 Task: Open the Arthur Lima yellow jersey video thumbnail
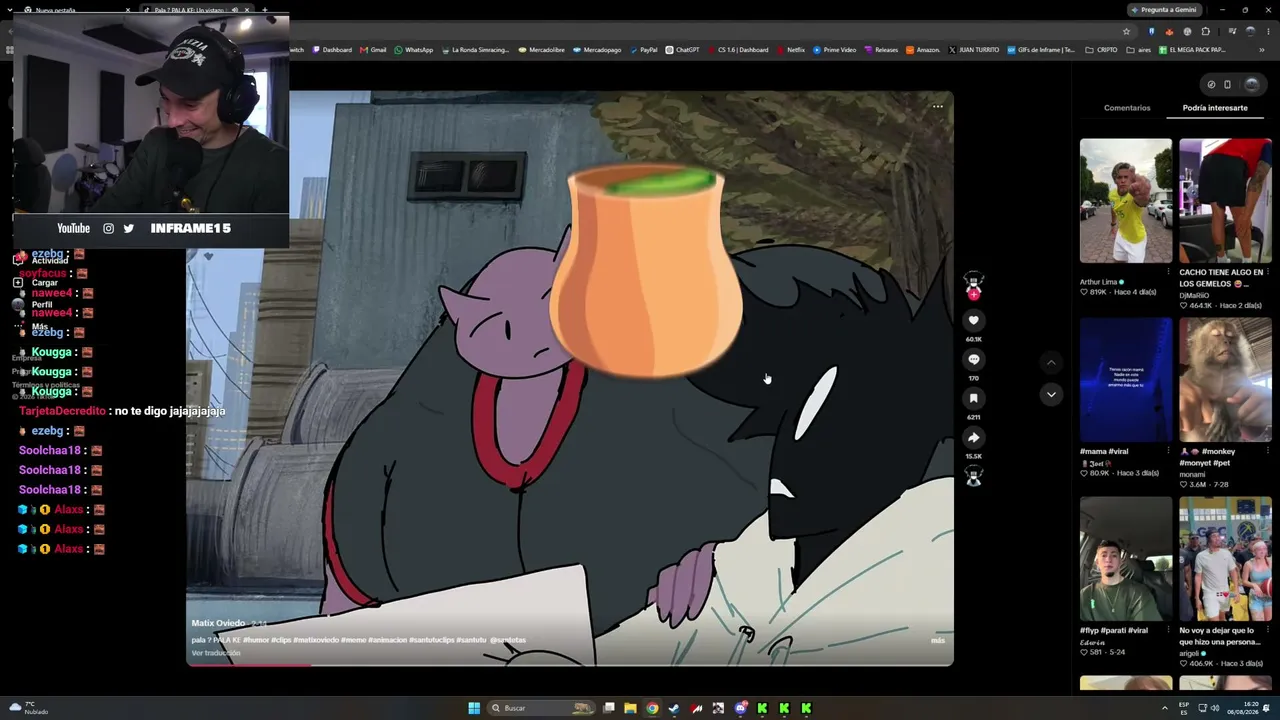pyautogui.click(x=1126, y=200)
